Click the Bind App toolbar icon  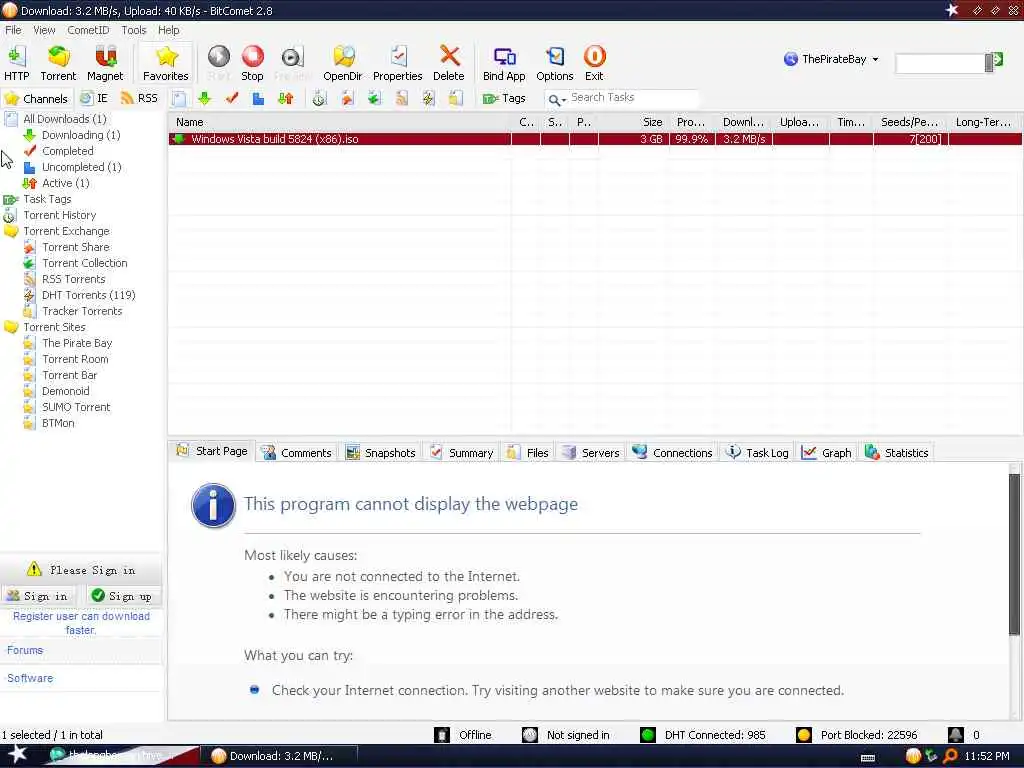pyautogui.click(x=504, y=63)
